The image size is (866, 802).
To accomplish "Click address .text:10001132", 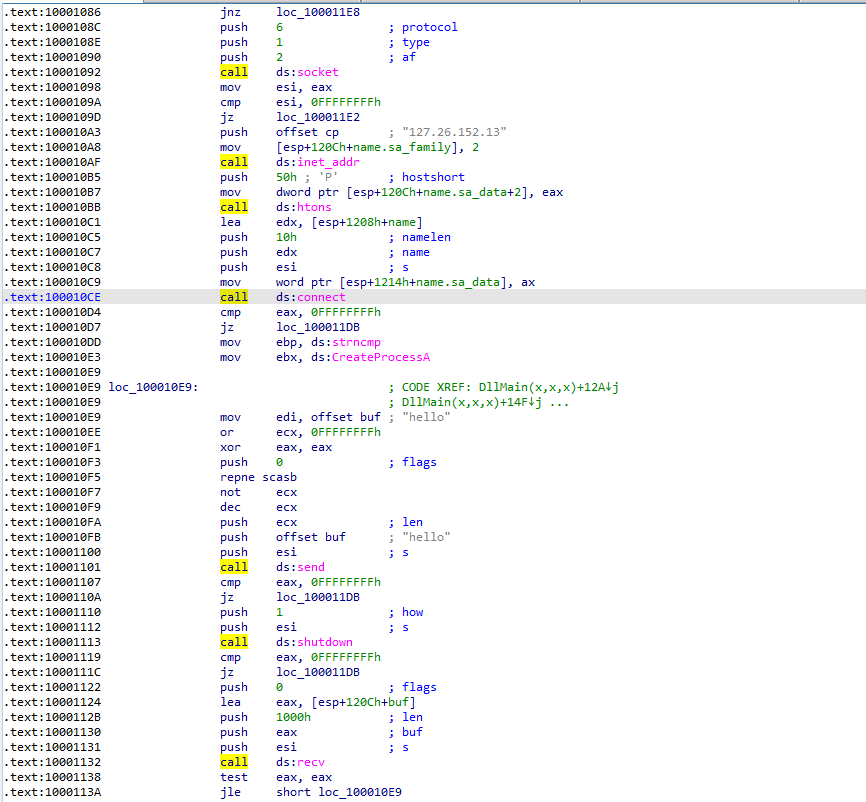I will 53,762.
